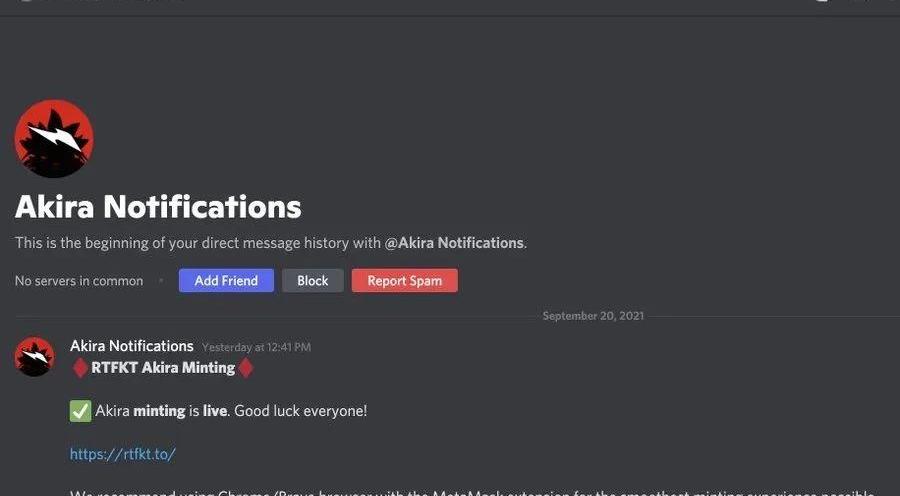Open the https://rtfkt.to/ link
900x496 pixels.
[122, 454]
